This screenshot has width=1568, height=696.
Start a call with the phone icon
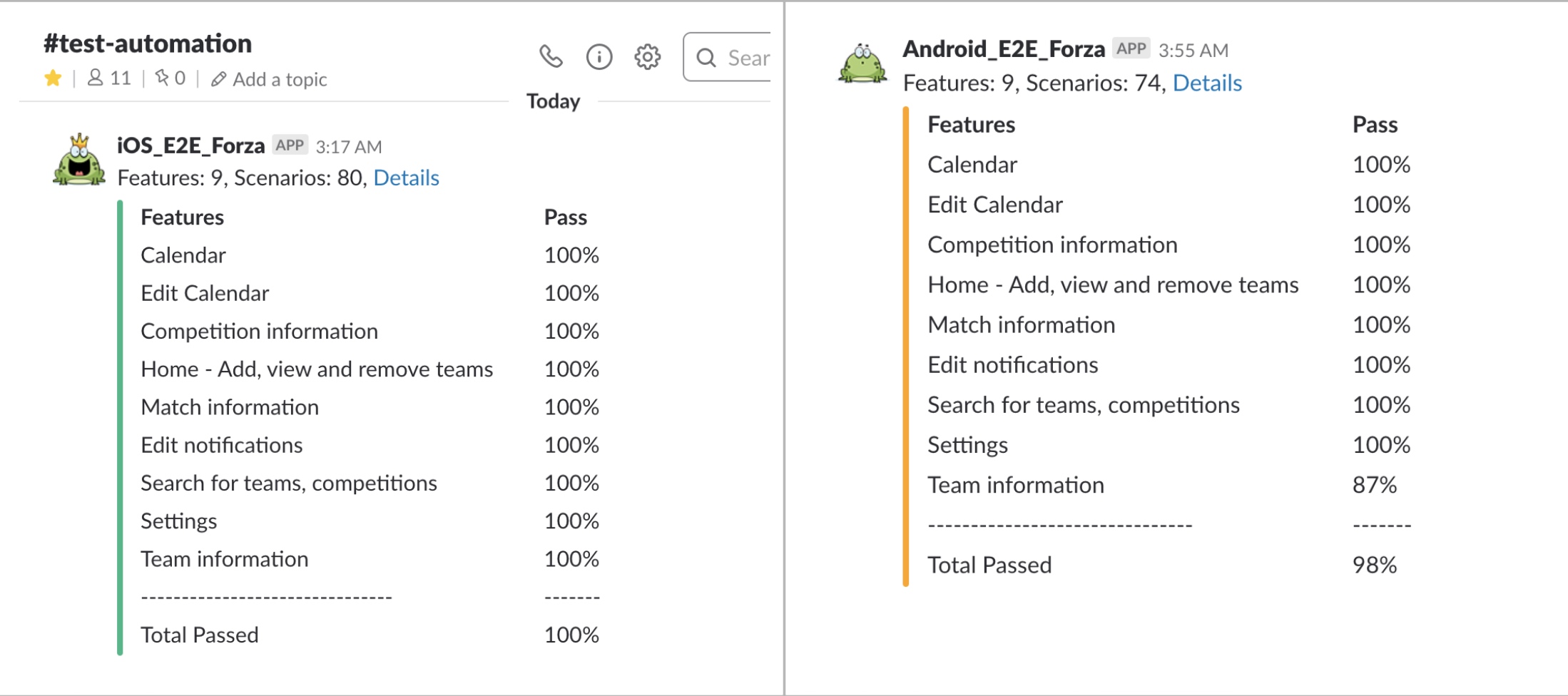551,56
